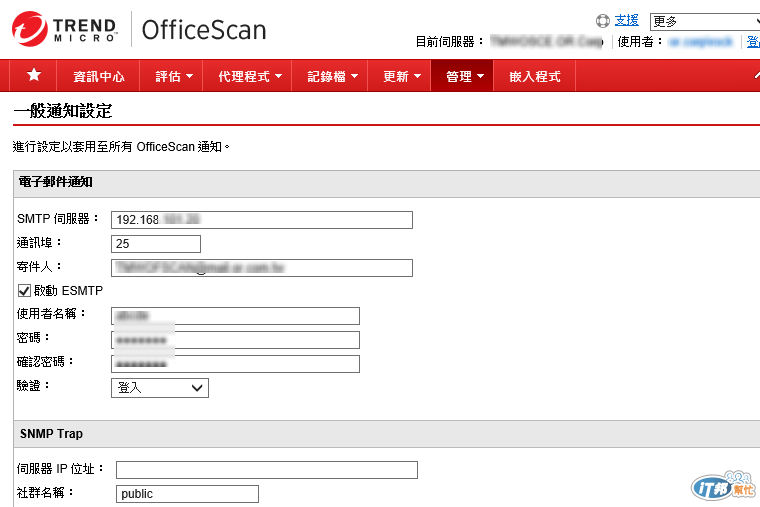Click the Trend Micro logo
The image size is (760, 507).
(x=64, y=29)
